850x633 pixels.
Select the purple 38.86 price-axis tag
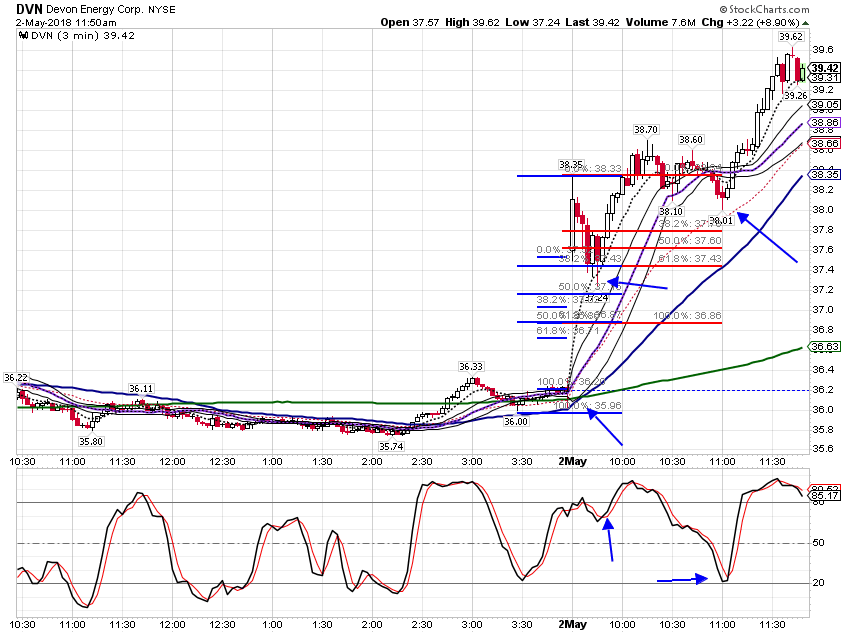click(825, 123)
